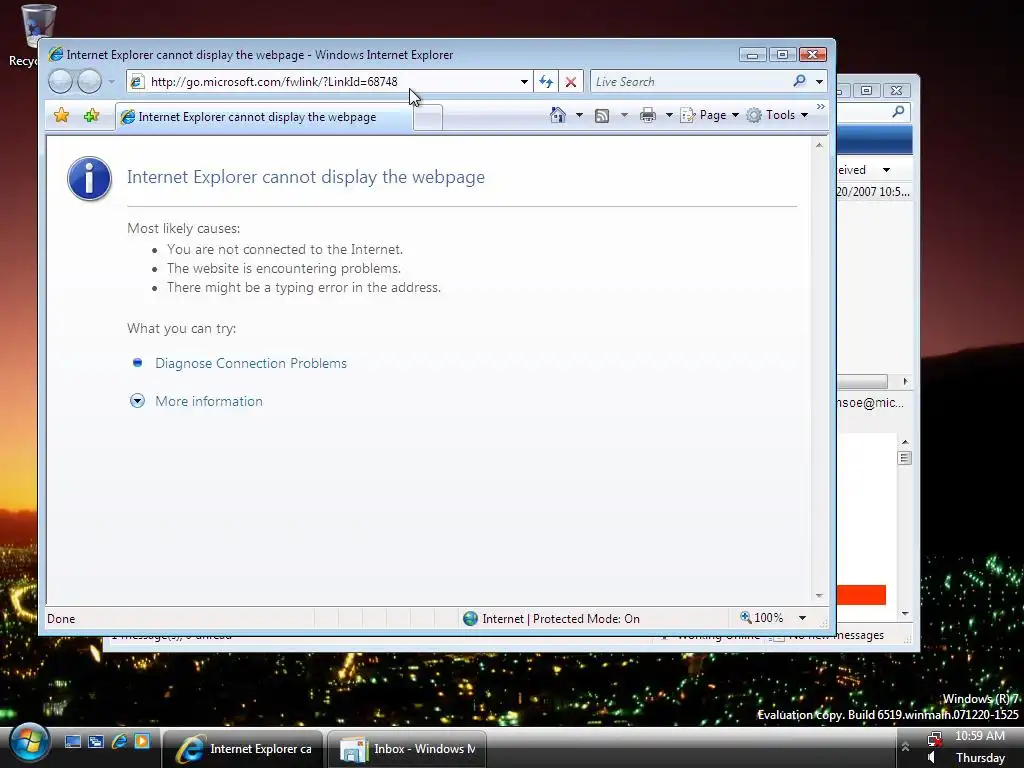This screenshot has height=768, width=1024.
Task: Show more toolbar commands chevron
Action: tap(821, 106)
